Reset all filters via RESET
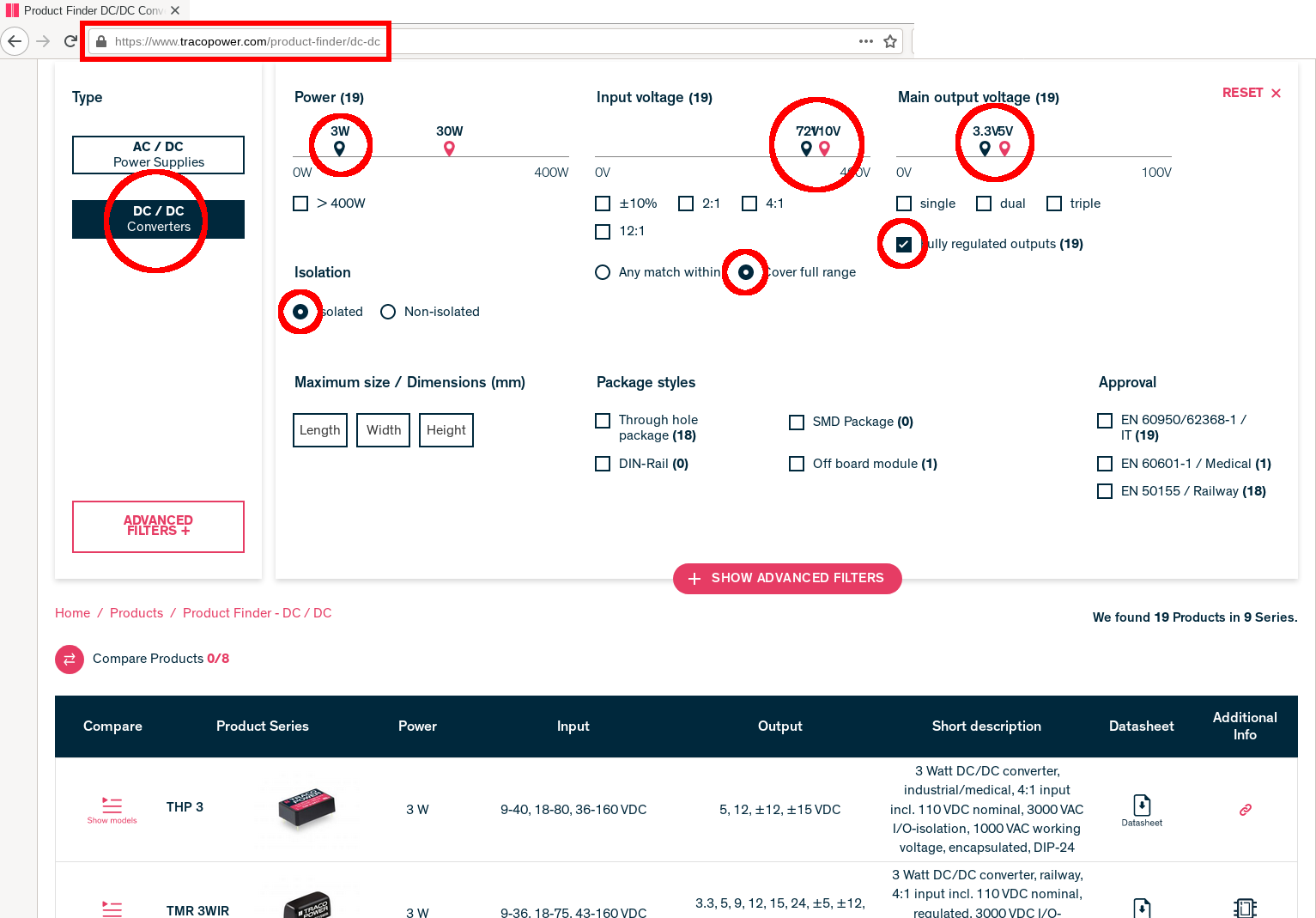This screenshot has width=1316, height=918. tap(1252, 93)
